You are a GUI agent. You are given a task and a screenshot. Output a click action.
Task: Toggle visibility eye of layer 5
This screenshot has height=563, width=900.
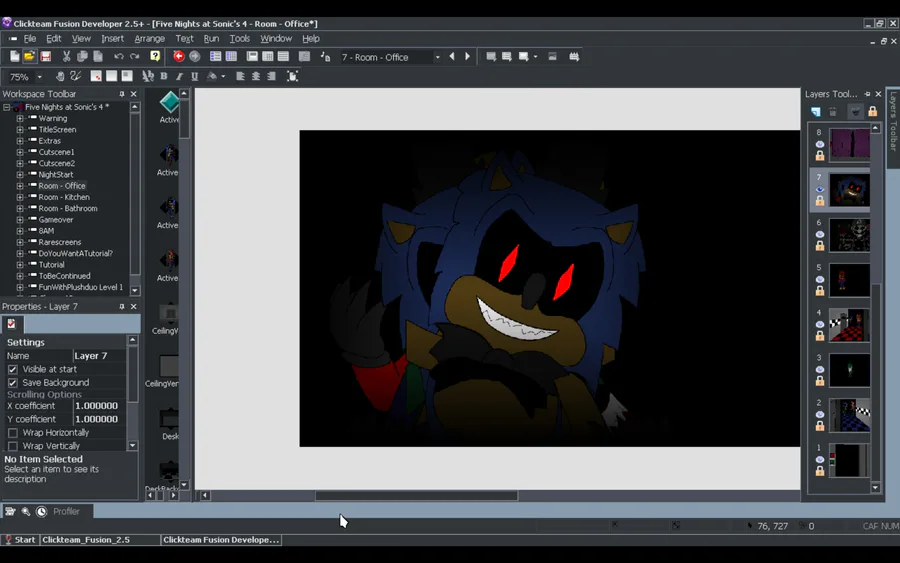click(x=820, y=279)
